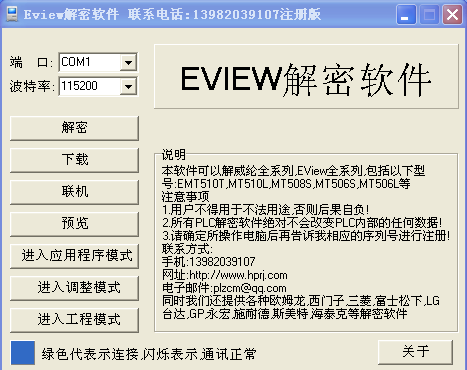Click the 下载 download button
The width and height of the screenshot is (467, 370).
pos(74,160)
